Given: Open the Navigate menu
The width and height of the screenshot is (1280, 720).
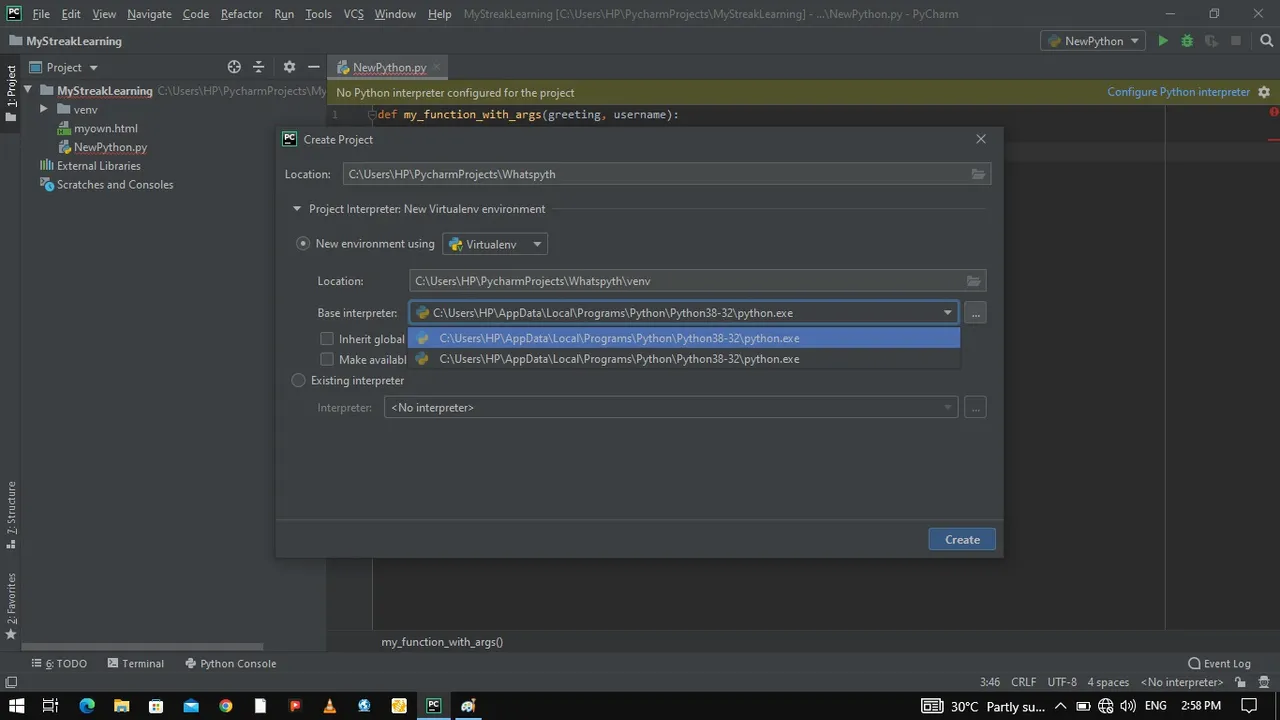Looking at the screenshot, I should [x=149, y=14].
